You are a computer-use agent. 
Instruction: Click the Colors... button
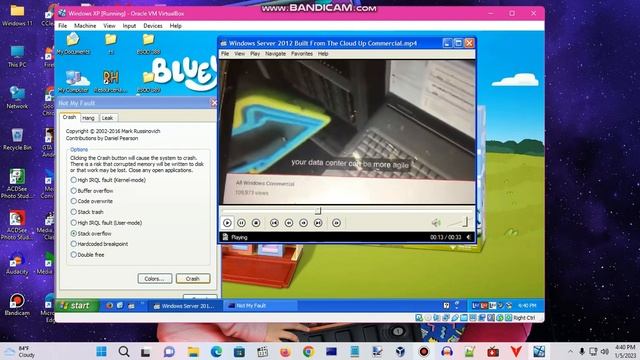155,279
